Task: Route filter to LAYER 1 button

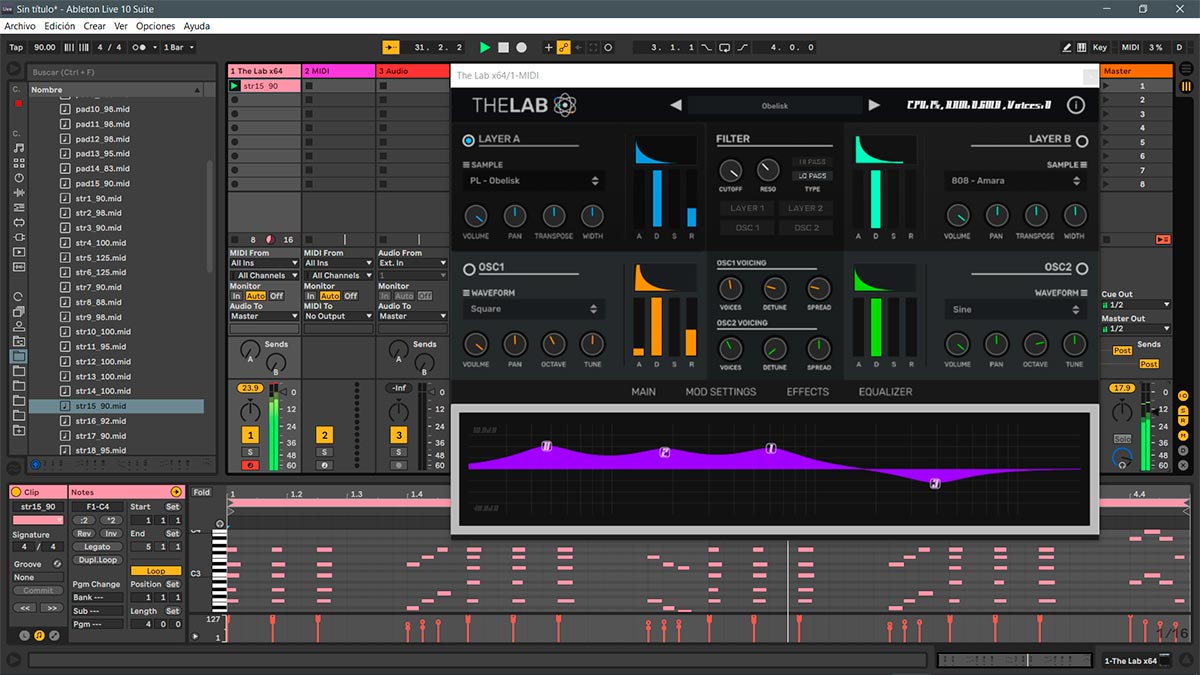Action: click(747, 208)
